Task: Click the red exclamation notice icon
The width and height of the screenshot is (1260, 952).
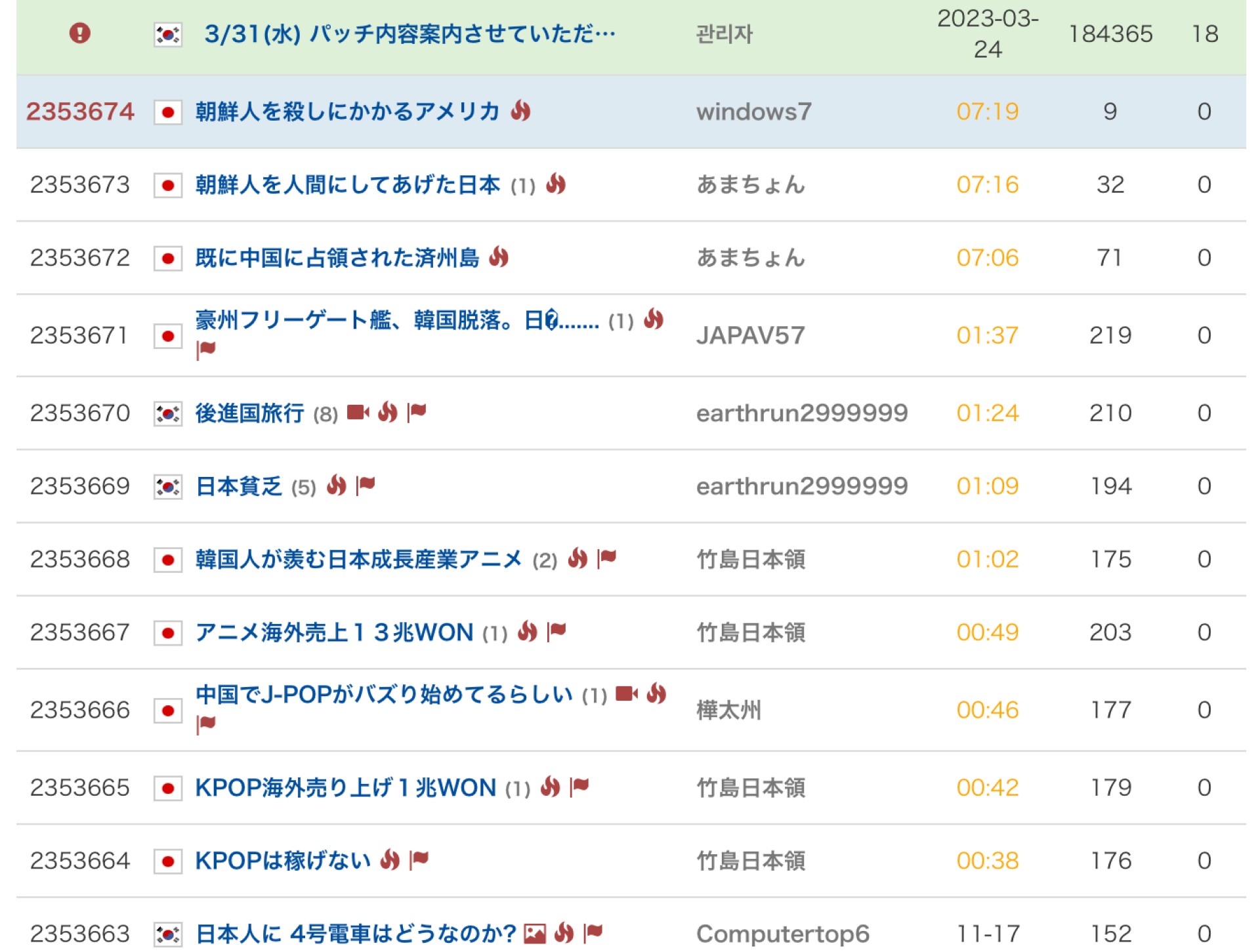Action: pos(79,33)
